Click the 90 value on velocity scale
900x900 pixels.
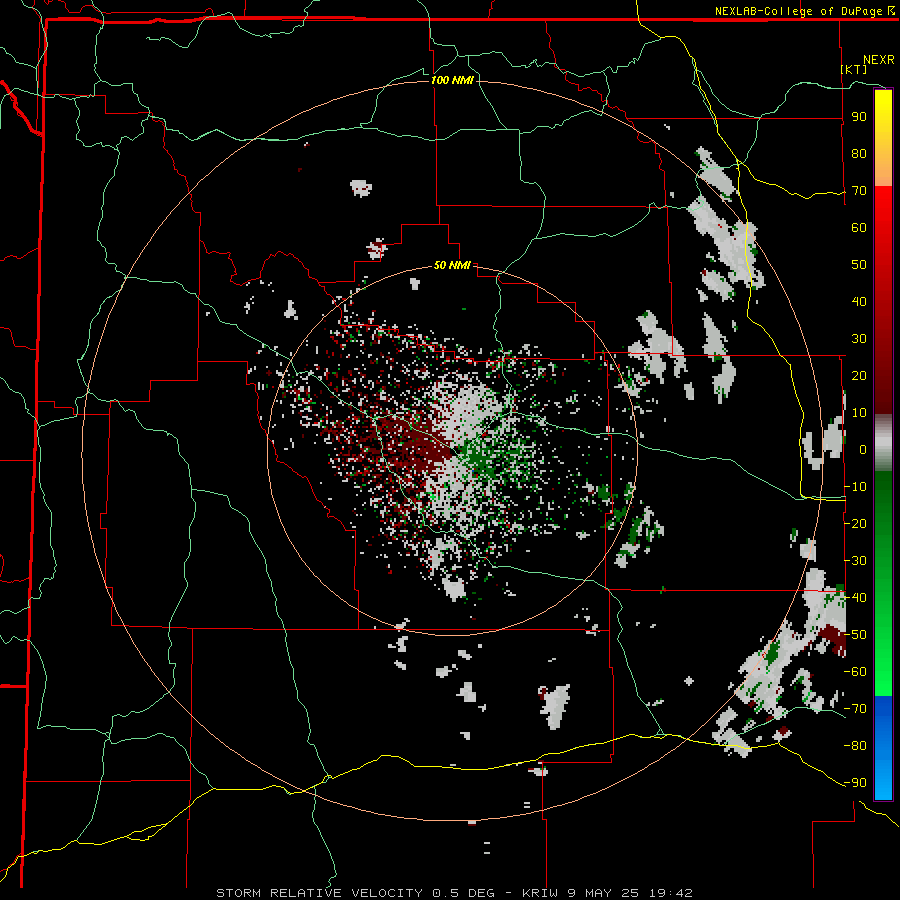(x=859, y=117)
